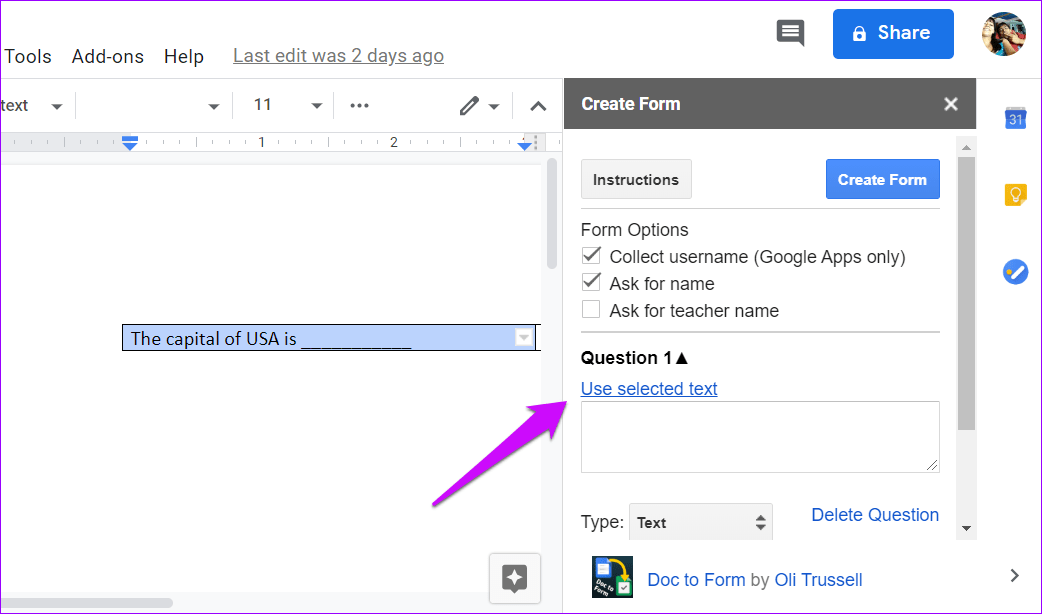Open the Add-ons menu
Image resolution: width=1042 pixels, height=614 pixels.
[108, 56]
